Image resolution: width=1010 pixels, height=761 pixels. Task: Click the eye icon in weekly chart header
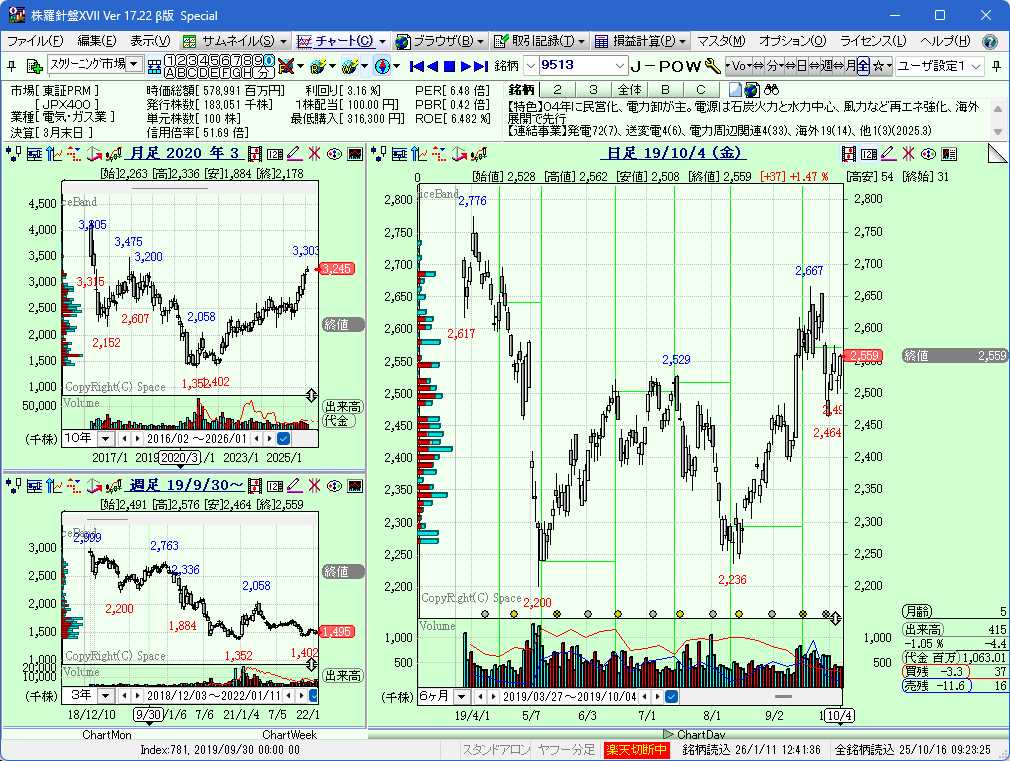click(334, 485)
